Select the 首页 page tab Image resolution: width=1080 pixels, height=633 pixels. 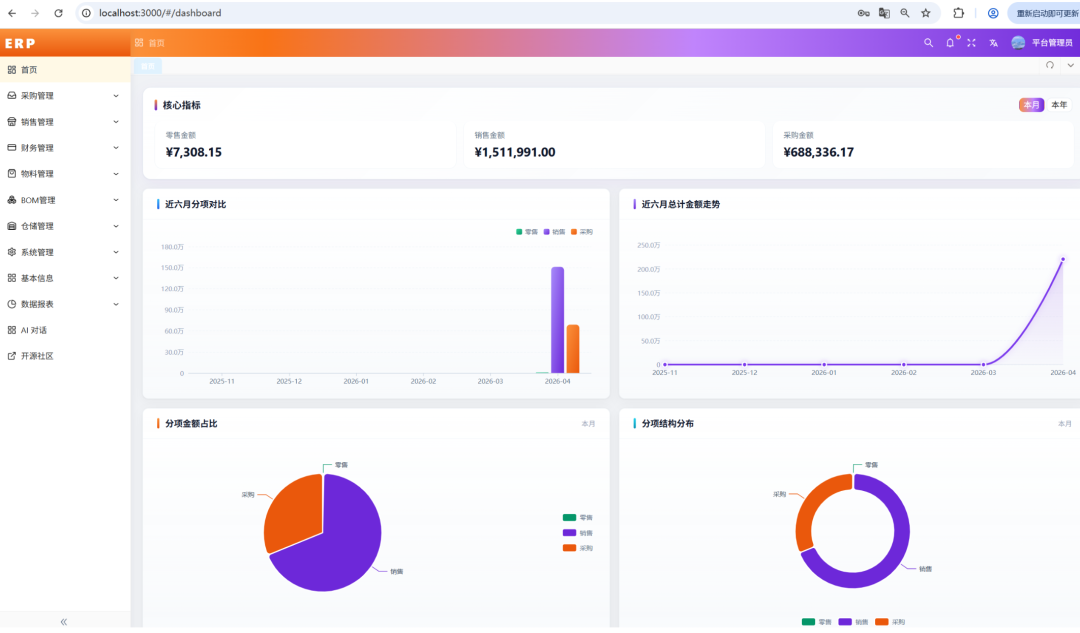(148, 66)
